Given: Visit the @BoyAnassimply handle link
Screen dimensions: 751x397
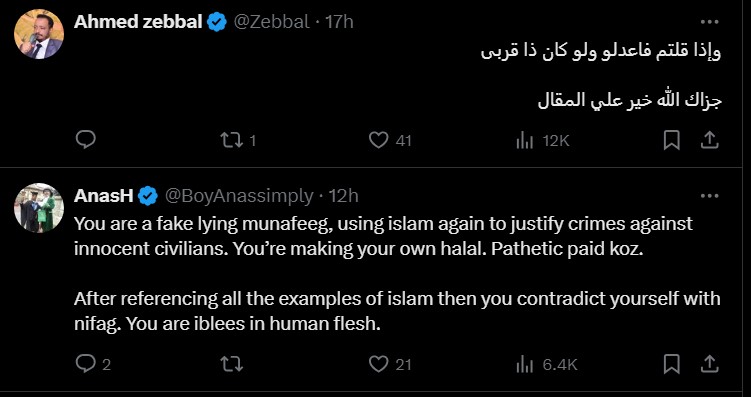Looking at the screenshot, I should point(239,196).
